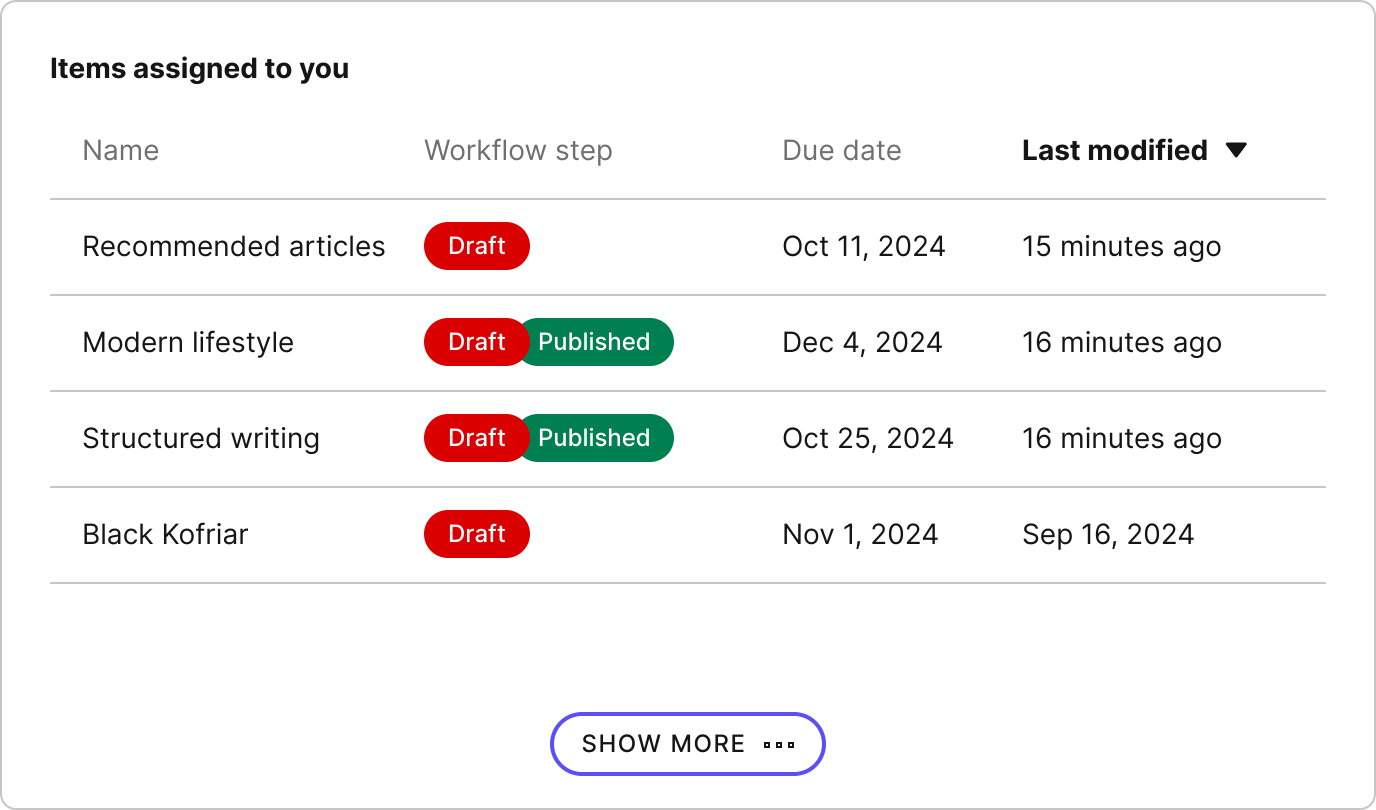
Task: Click the Draft badge for Recommended articles
Action: click(476, 247)
